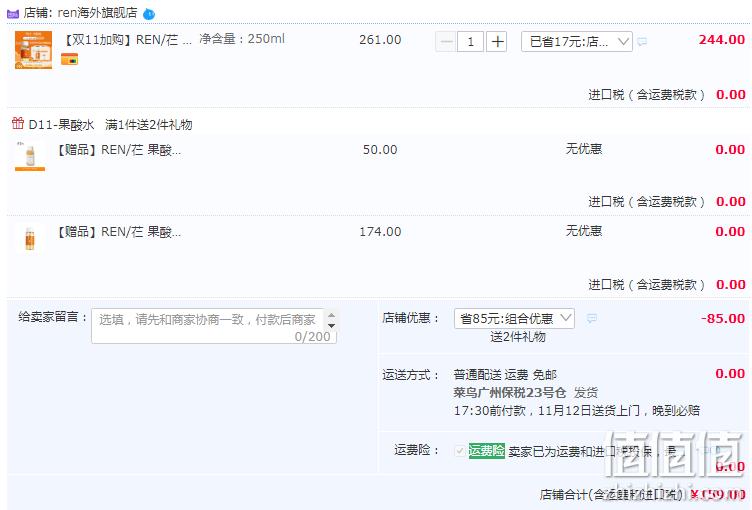Click the Tmall shop icon beside 店铺
The width and height of the screenshot is (752, 510).
12,13
